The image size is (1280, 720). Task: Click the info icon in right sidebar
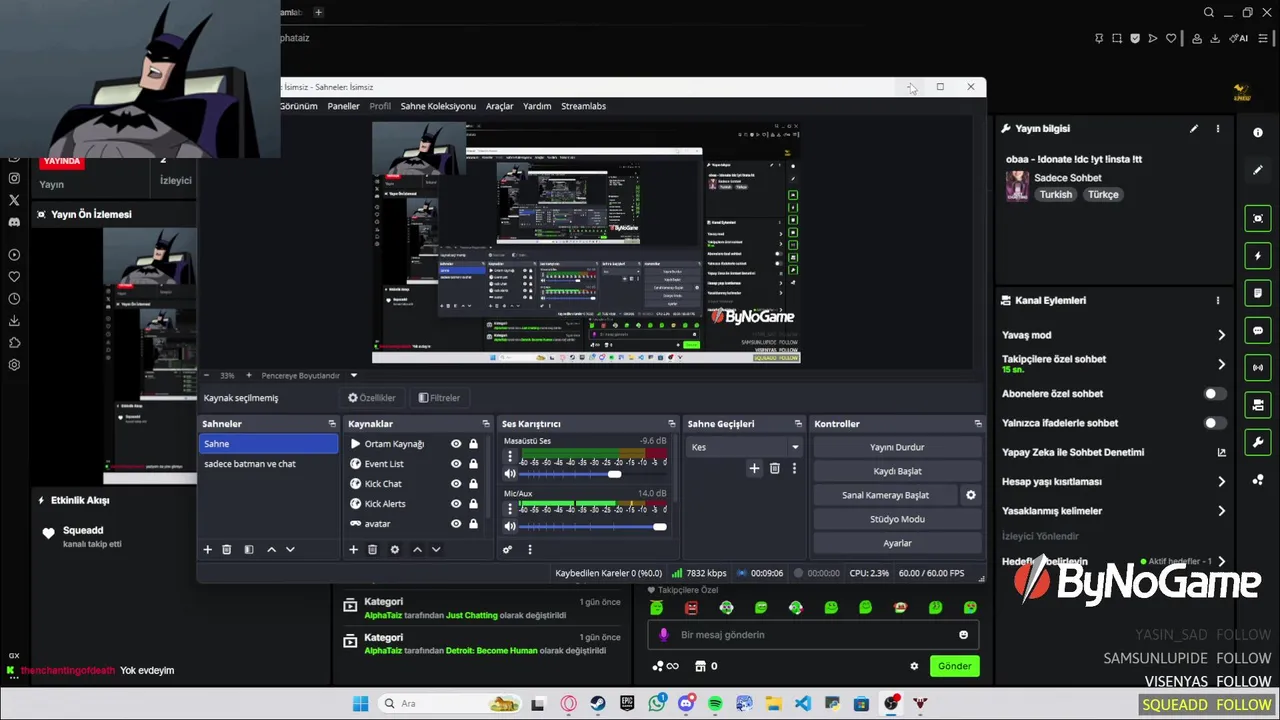point(1258,132)
